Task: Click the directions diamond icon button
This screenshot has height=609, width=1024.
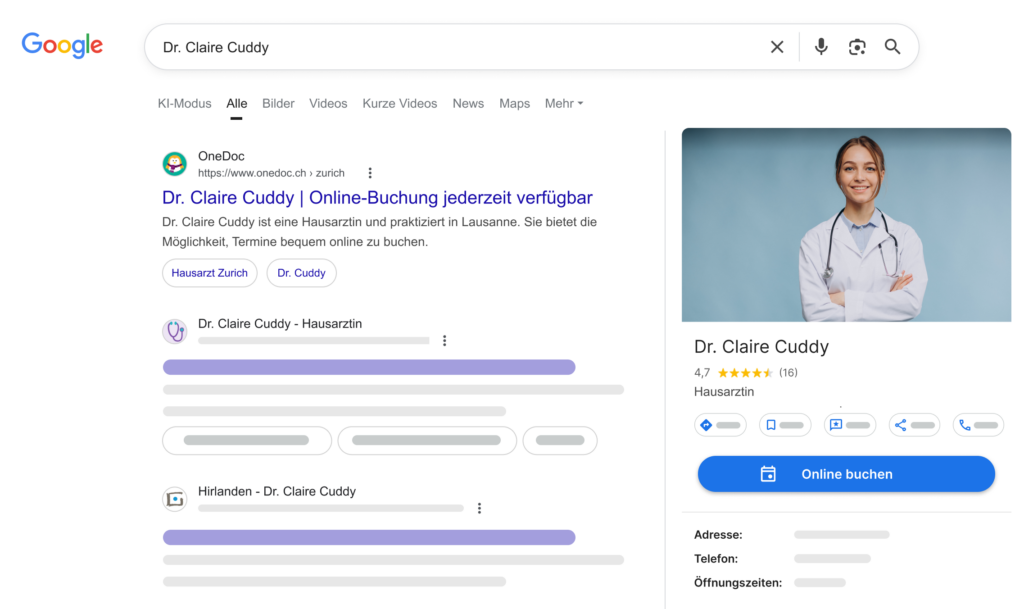Action: tap(720, 425)
